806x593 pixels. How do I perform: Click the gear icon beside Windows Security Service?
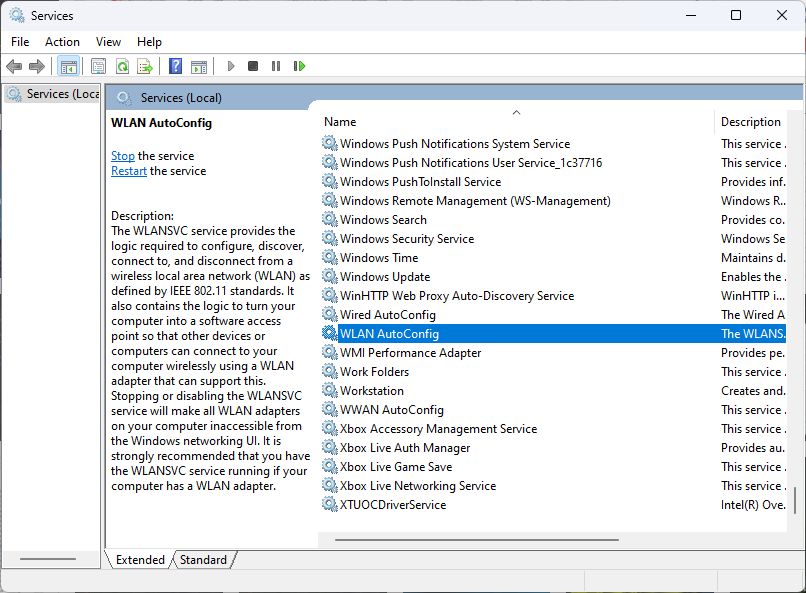point(329,238)
